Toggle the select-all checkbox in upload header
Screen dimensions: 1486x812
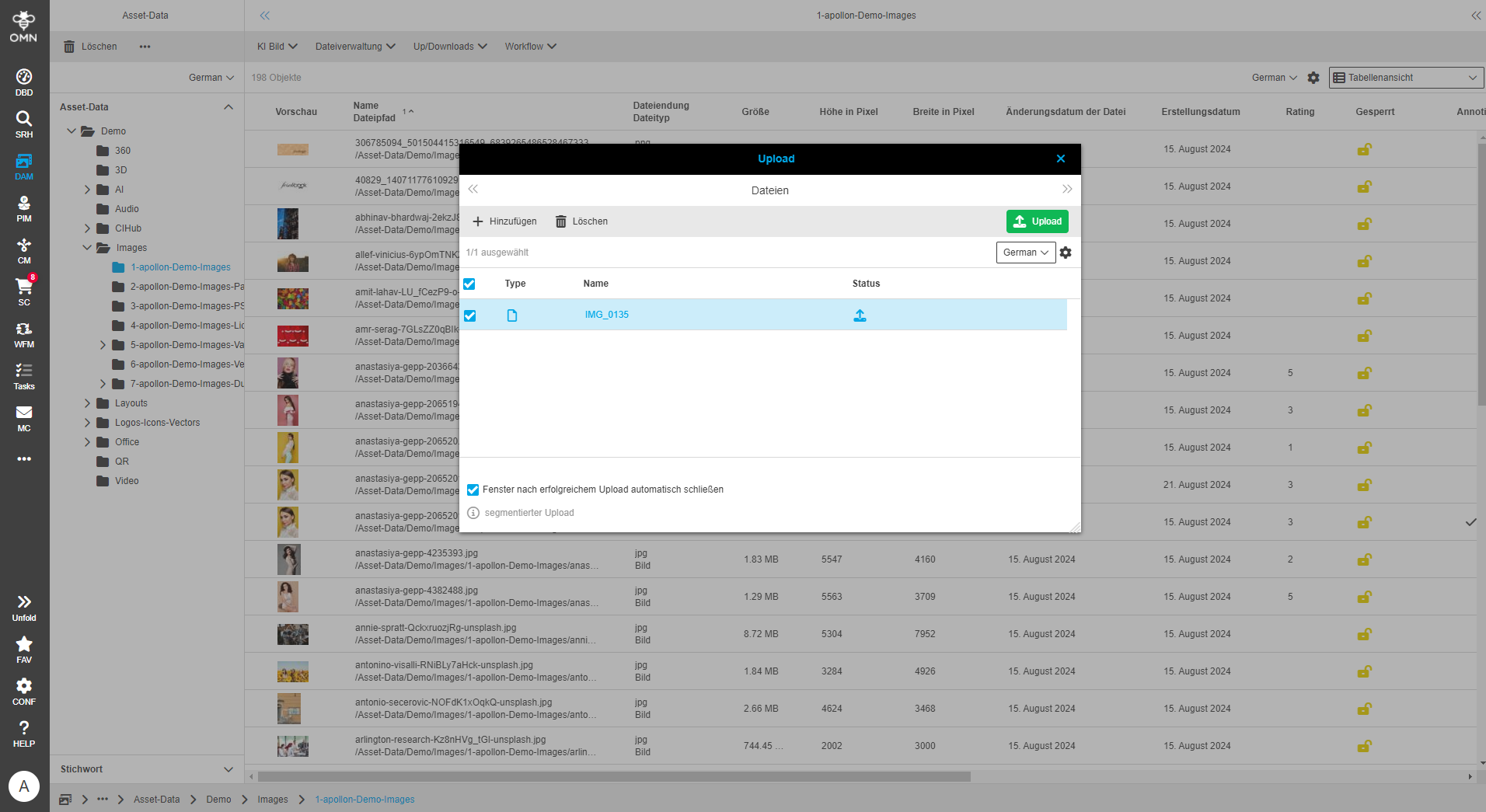pyautogui.click(x=469, y=284)
